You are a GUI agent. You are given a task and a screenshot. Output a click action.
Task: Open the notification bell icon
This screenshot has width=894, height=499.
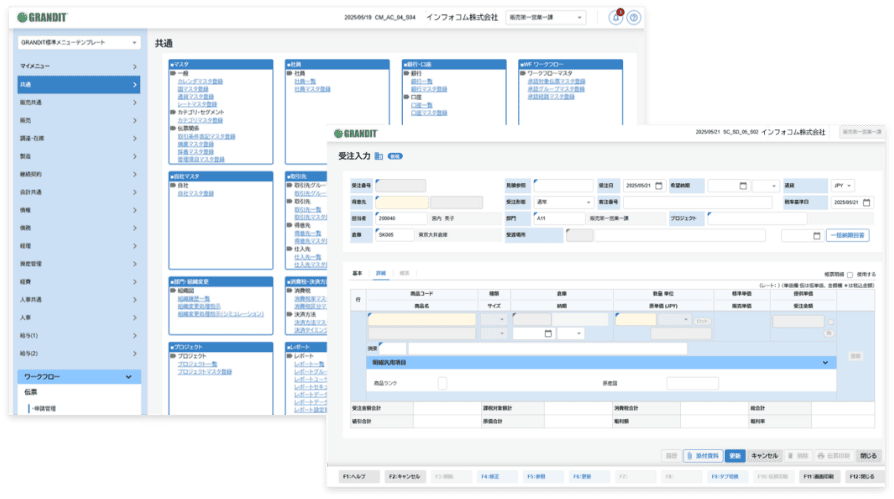click(615, 18)
